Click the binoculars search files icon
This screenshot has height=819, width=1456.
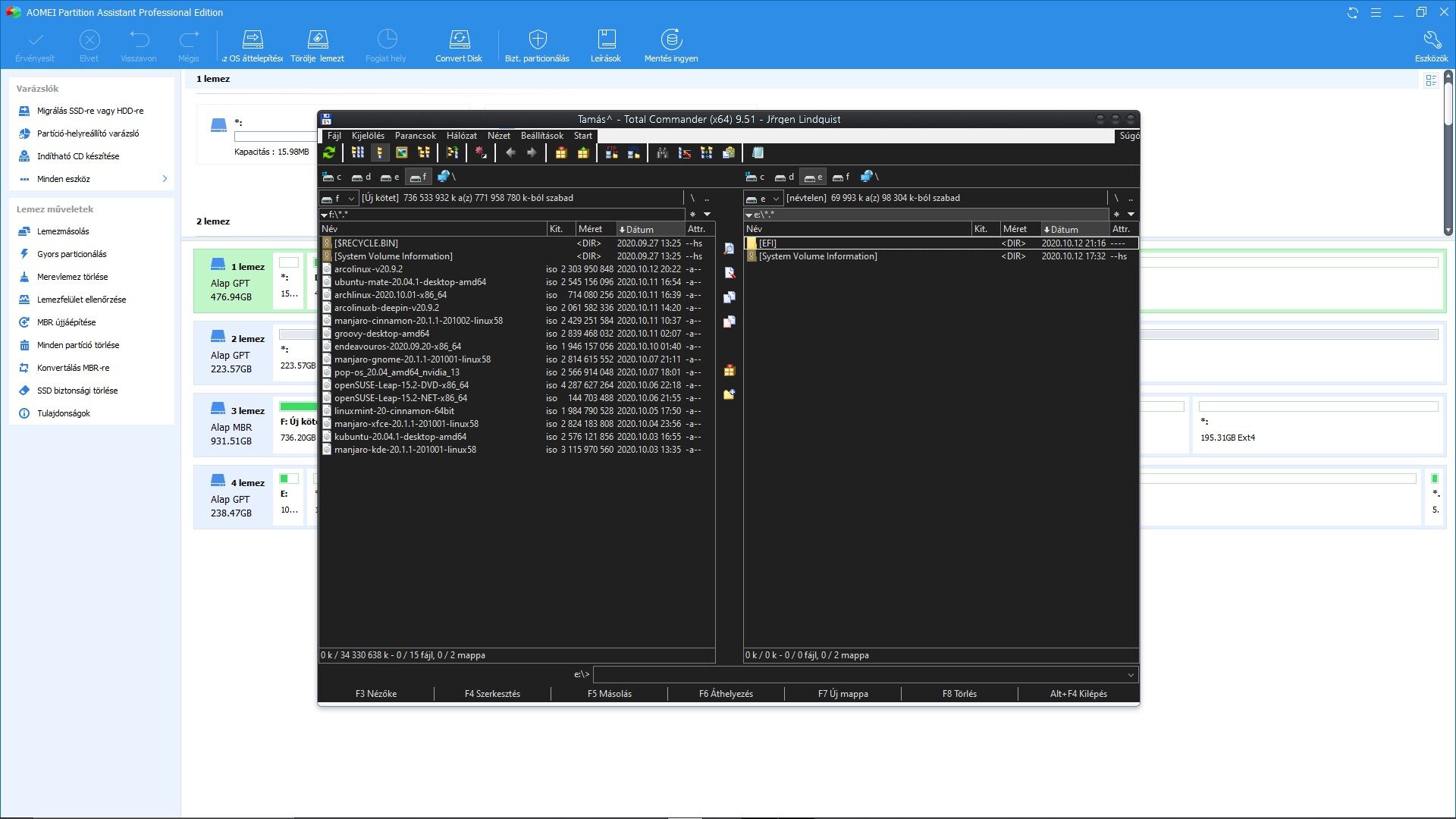tap(662, 152)
